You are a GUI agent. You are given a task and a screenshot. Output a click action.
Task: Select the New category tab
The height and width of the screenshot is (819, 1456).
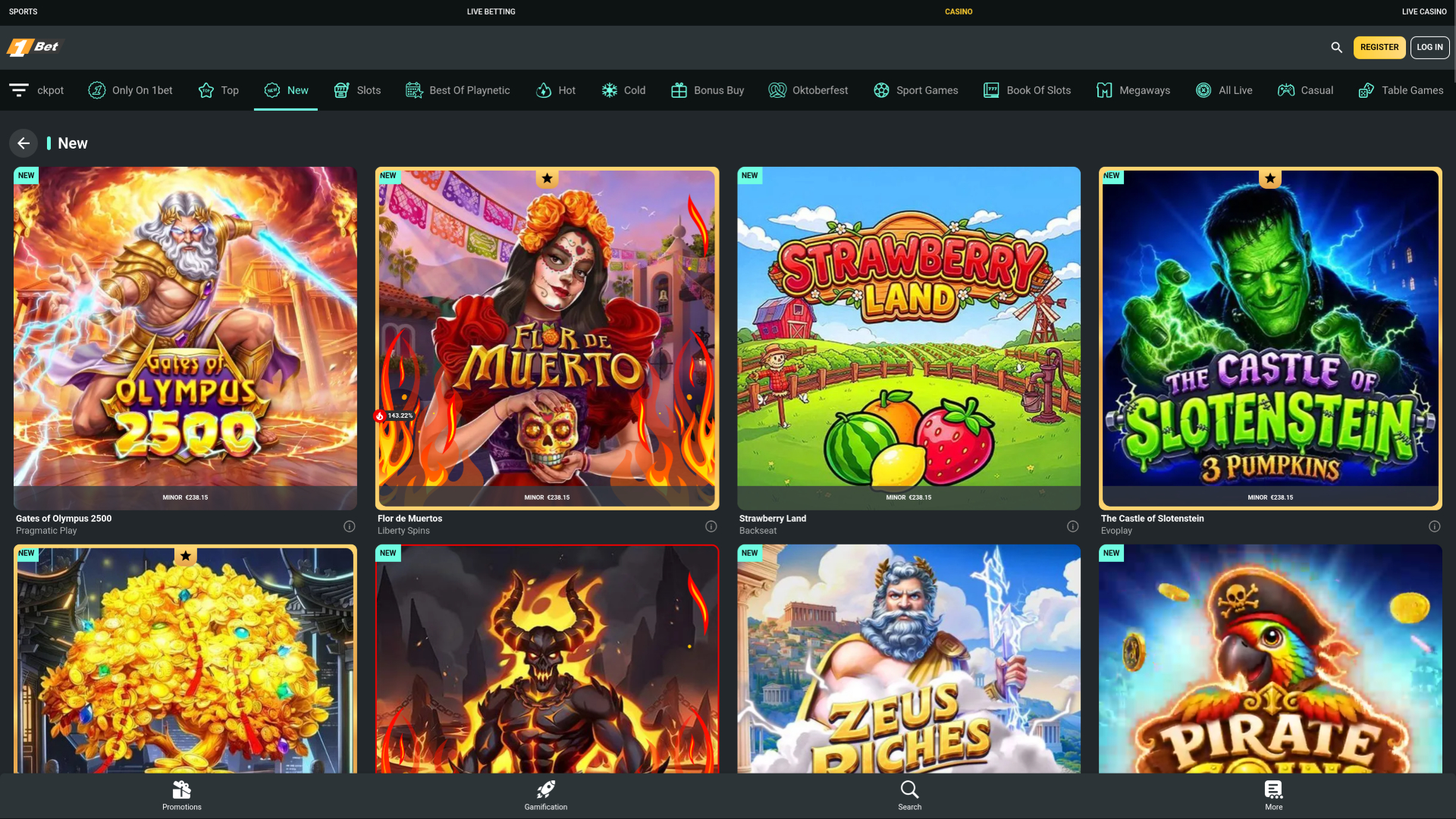[x=286, y=90]
